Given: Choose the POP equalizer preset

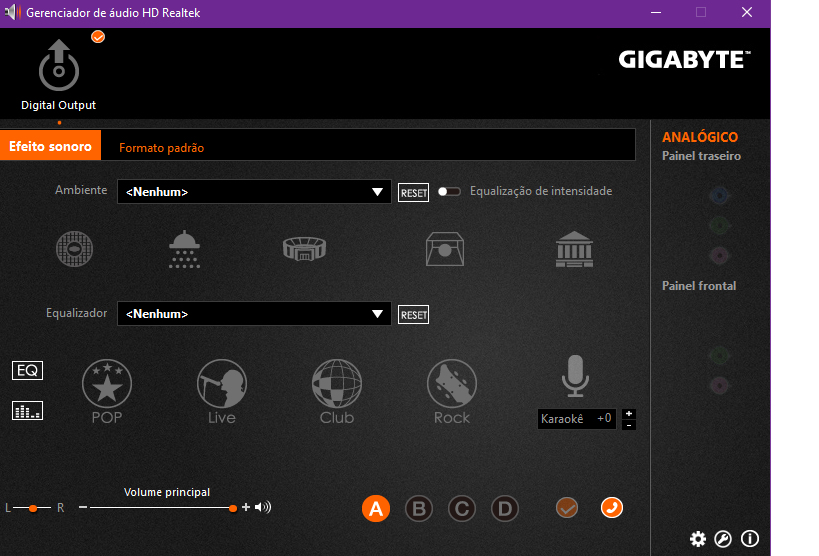Looking at the screenshot, I should [107, 391].
